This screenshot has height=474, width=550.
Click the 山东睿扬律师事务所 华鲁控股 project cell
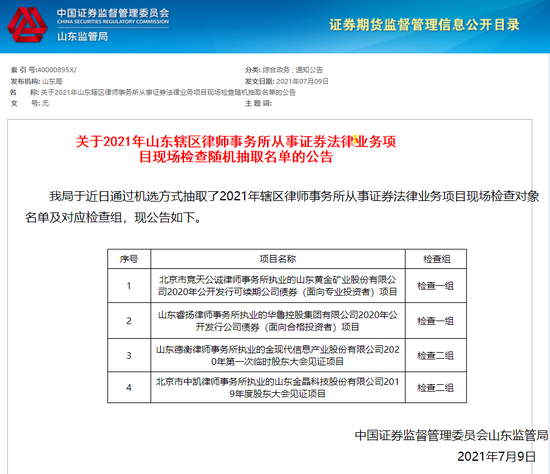278,321
